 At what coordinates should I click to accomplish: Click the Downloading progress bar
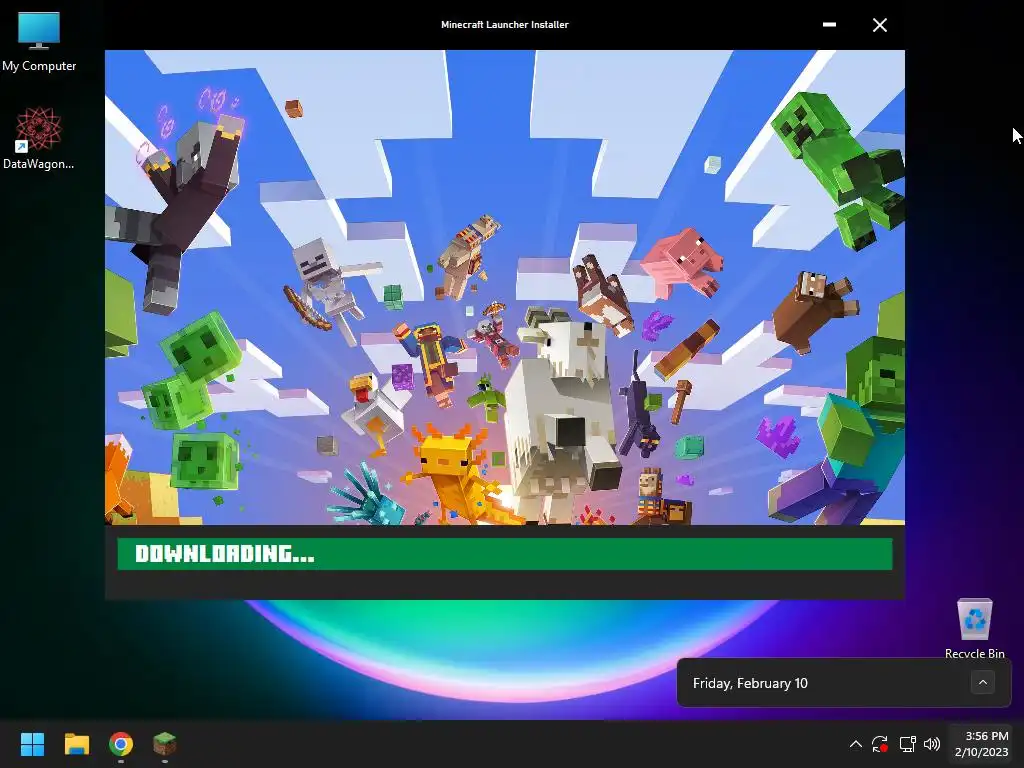505,554
